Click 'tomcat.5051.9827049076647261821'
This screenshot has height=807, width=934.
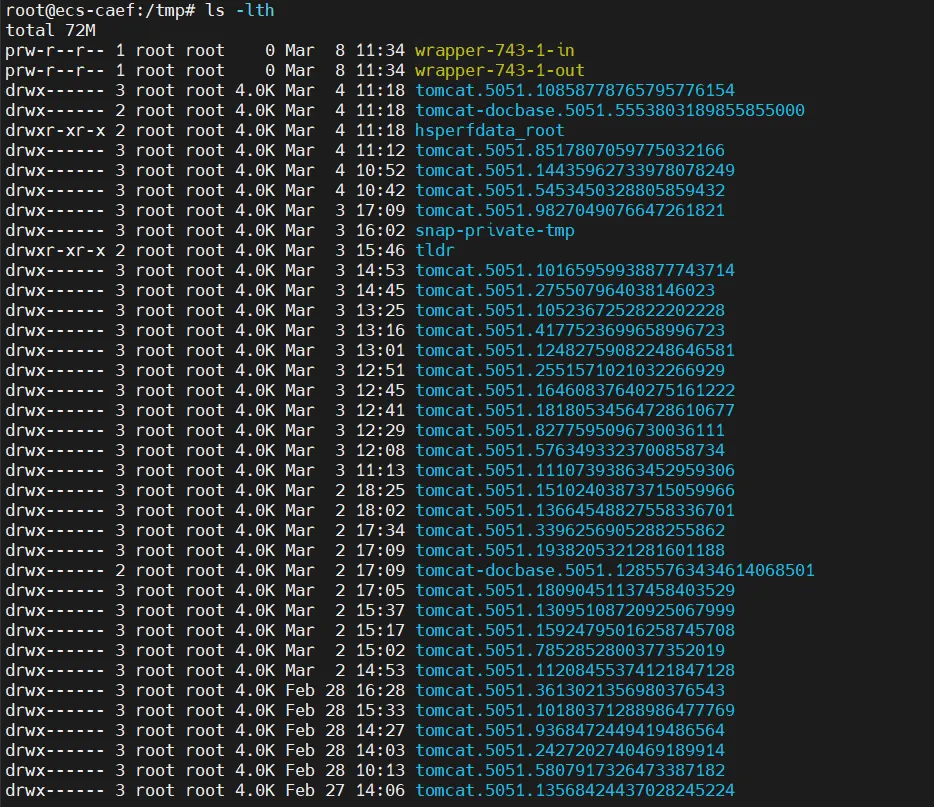(x=570, y=210)
